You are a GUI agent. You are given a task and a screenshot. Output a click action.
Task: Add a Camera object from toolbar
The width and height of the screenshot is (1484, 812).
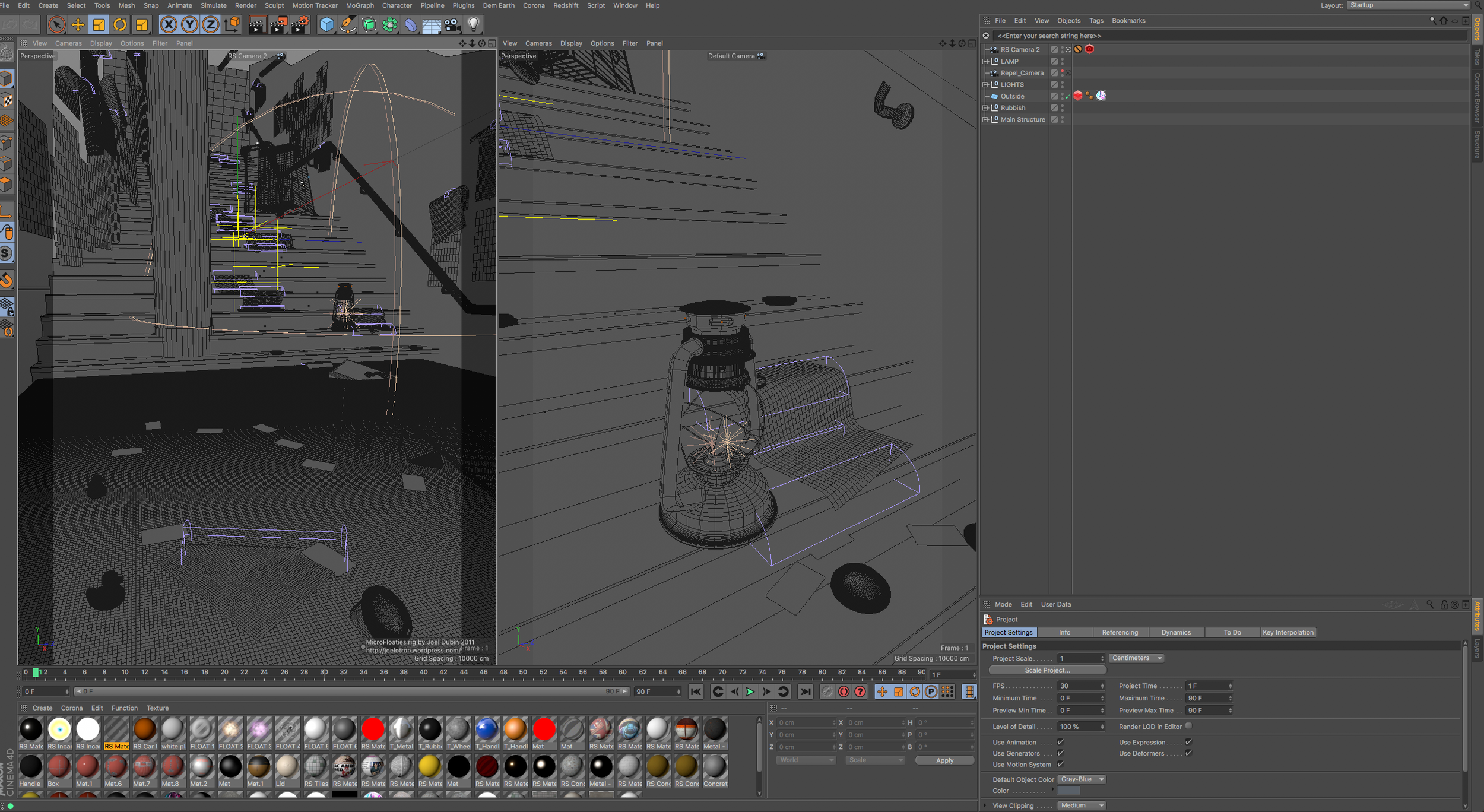(453, 25)
